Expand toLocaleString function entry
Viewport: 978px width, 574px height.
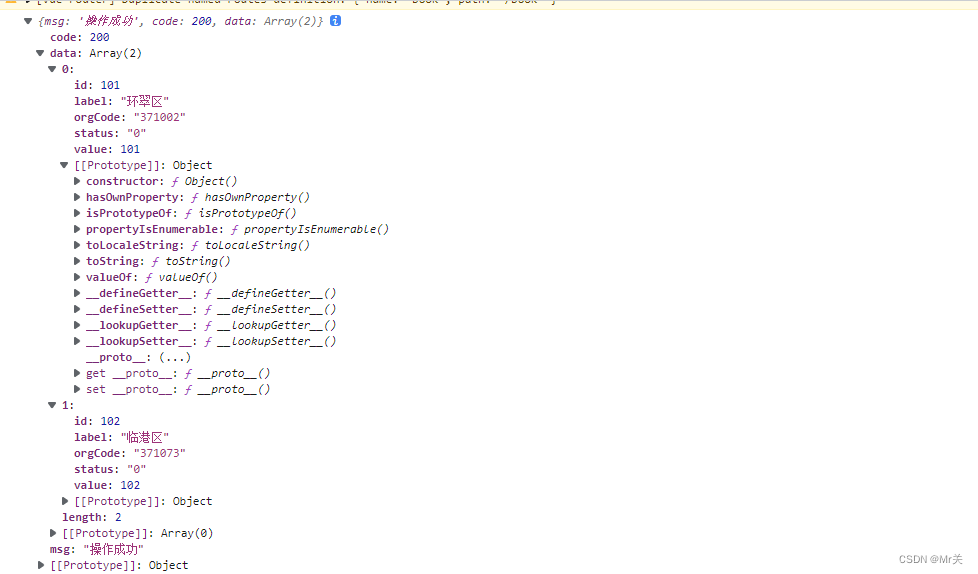tap(77, 245)
